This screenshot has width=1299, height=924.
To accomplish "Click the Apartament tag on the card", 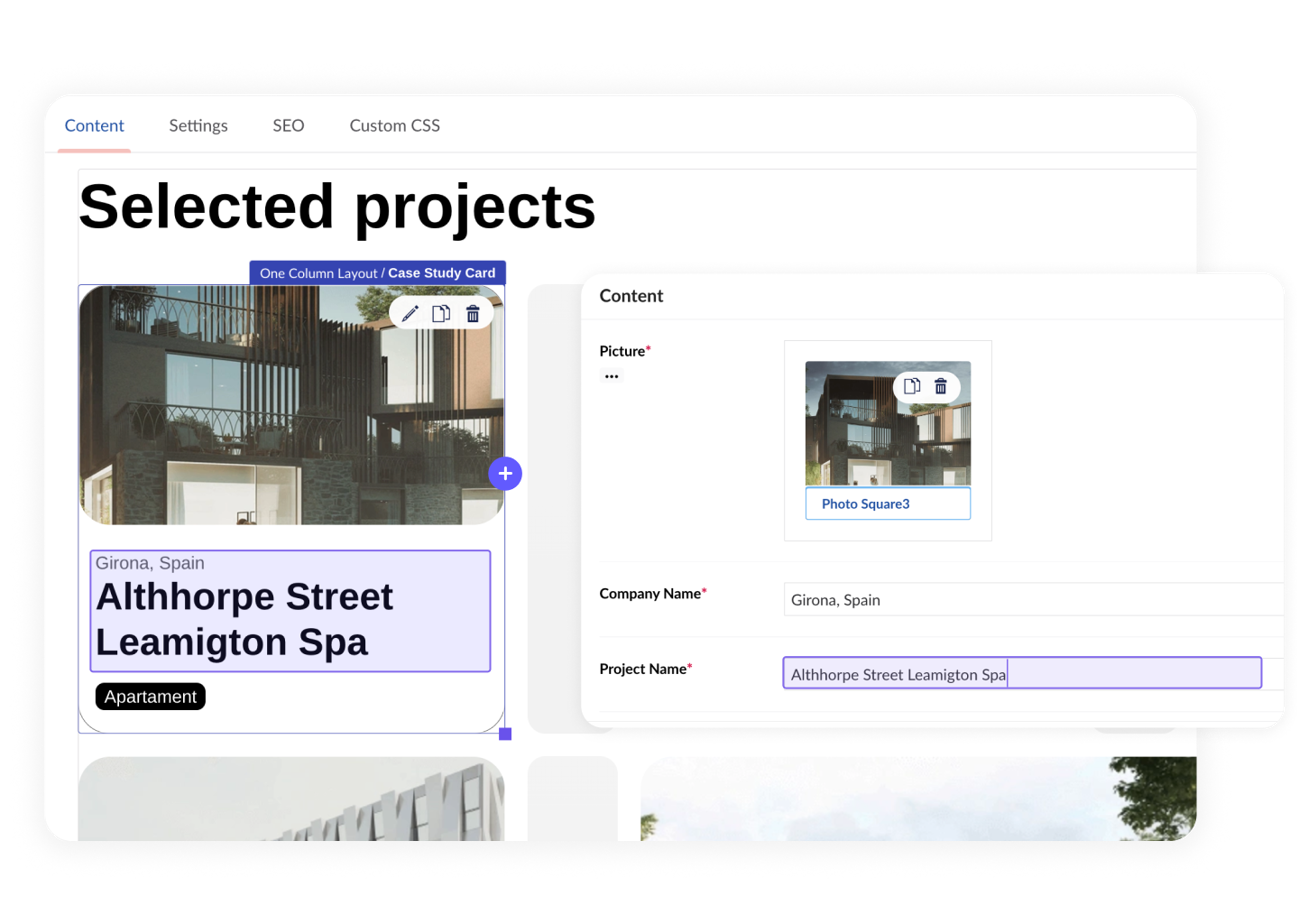I will (x=150, y=696).
